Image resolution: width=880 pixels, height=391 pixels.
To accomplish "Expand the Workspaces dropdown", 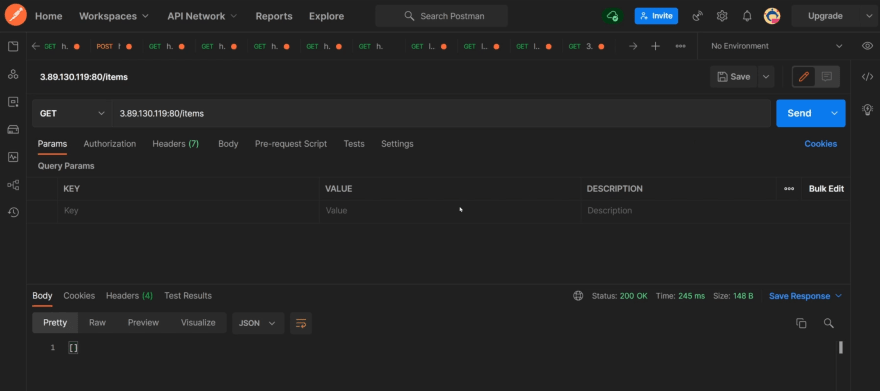I will click(x=114, y=16).
